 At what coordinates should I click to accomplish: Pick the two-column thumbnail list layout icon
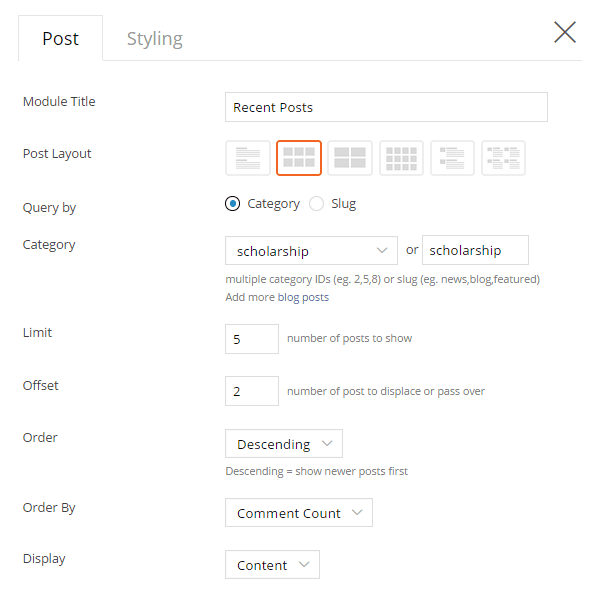pos(504,158)
